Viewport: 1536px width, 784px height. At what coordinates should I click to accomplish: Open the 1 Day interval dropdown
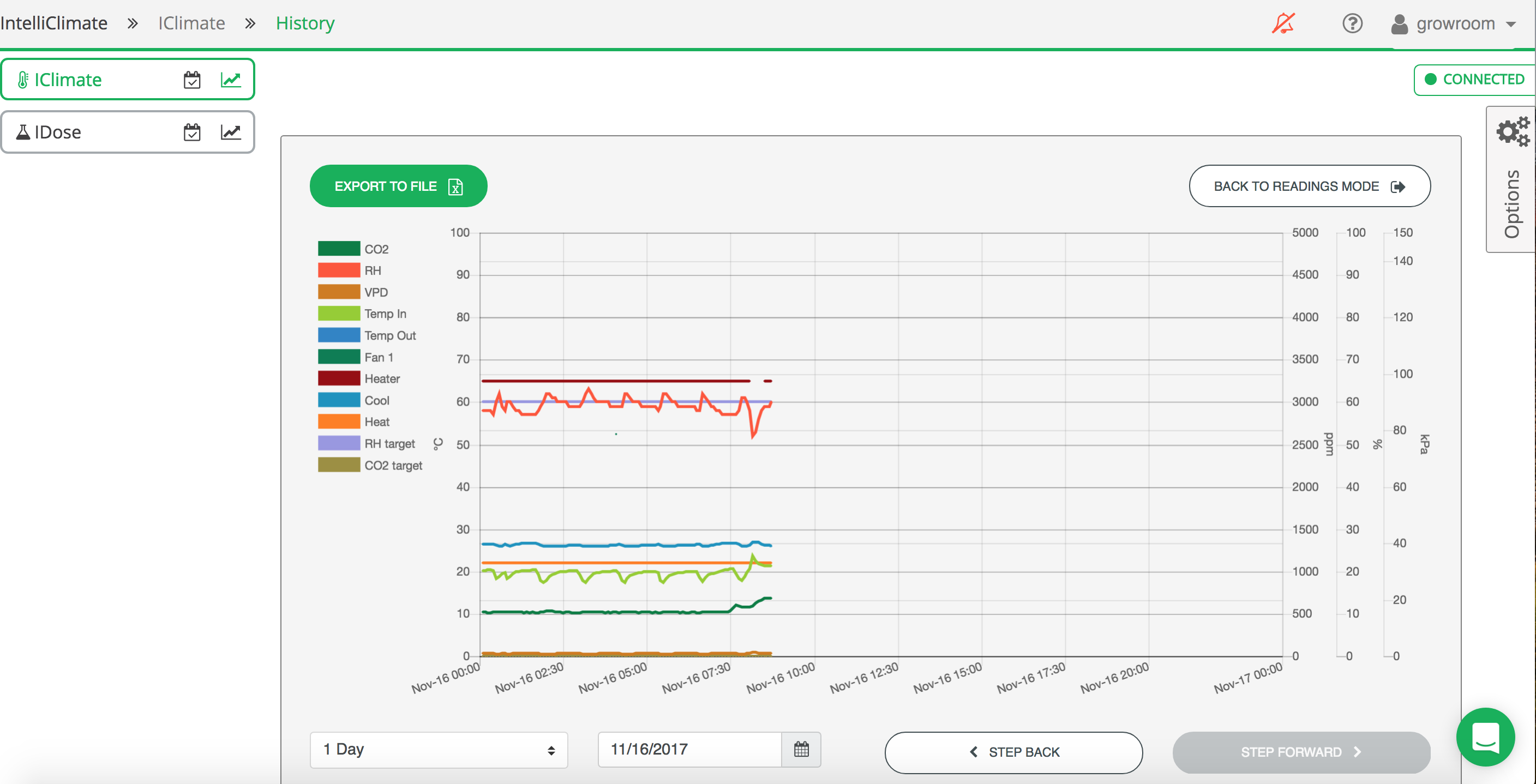coord(438,750)
